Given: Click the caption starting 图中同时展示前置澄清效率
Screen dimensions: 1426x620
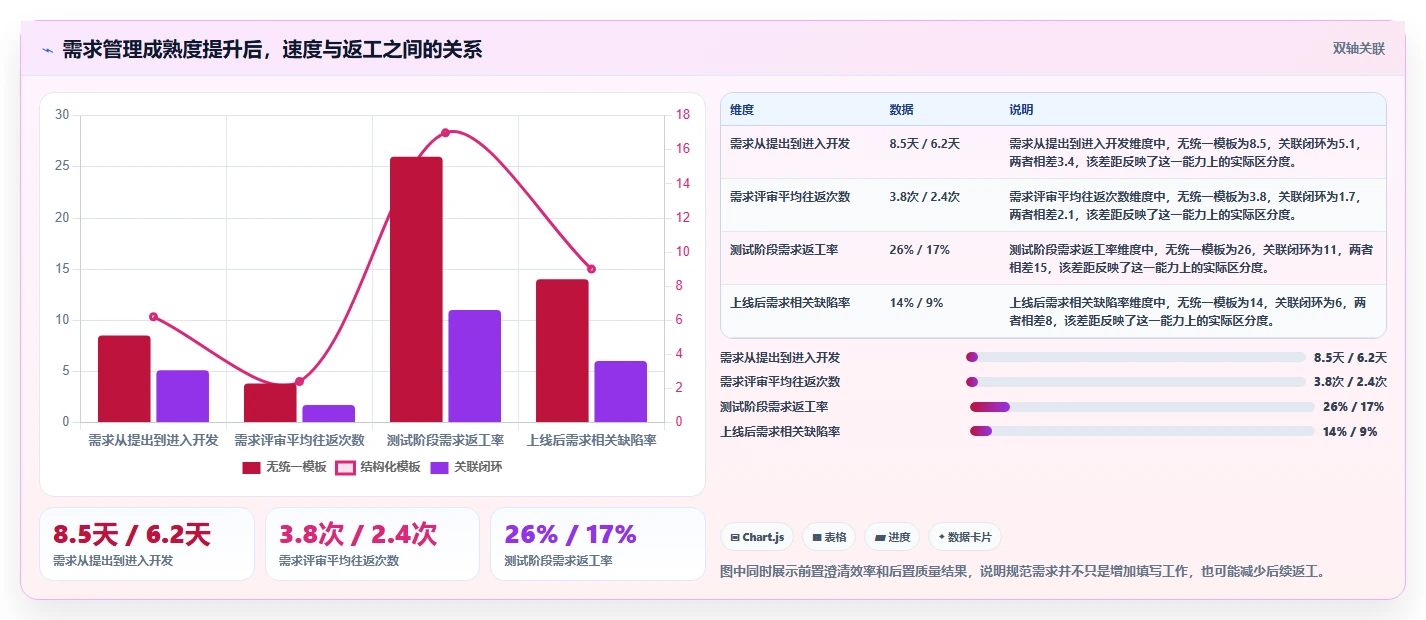Looking at the screenshot, I should (1024, 571).
